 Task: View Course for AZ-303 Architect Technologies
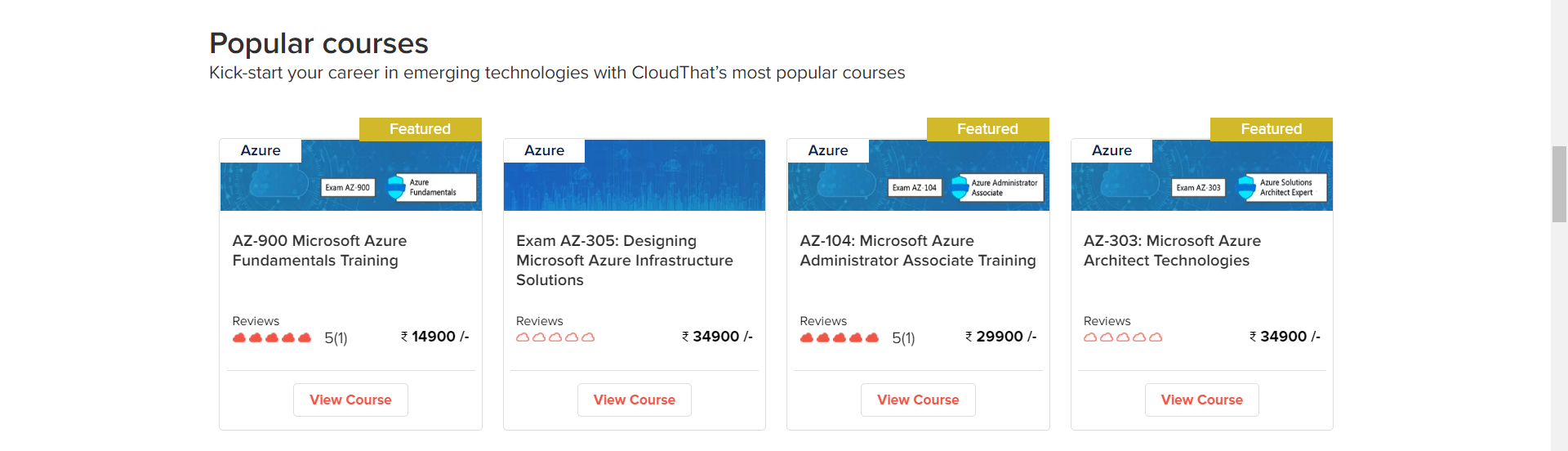[x=1201, y=400]
